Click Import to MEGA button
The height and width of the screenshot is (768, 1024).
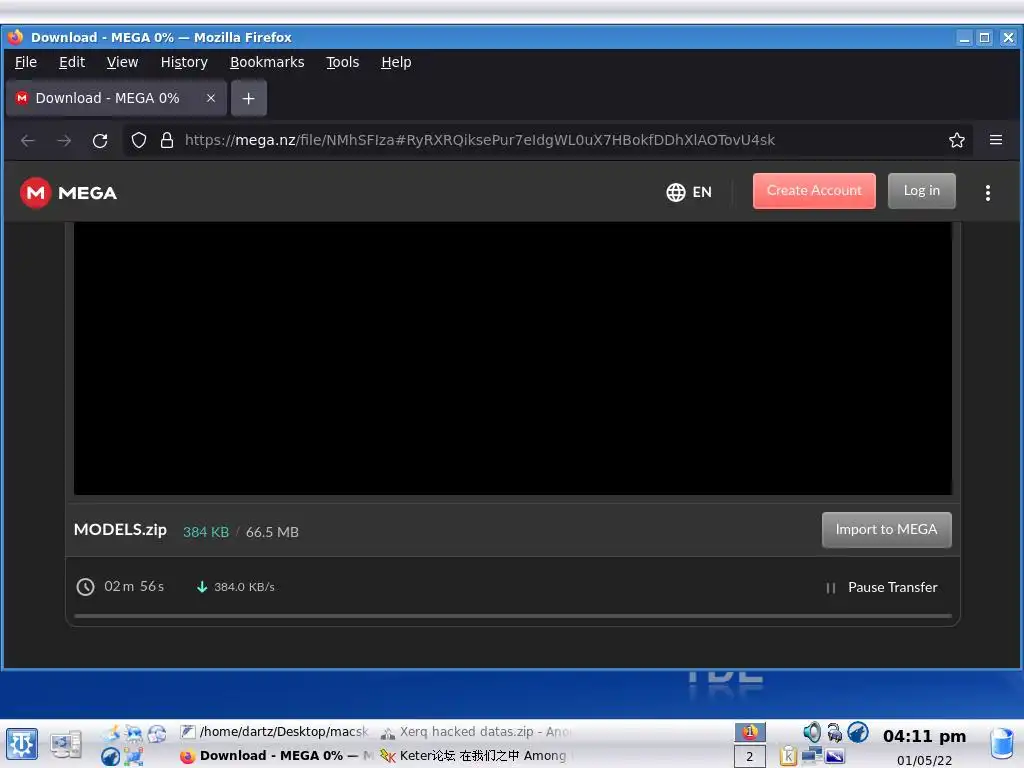click(886, 530)
